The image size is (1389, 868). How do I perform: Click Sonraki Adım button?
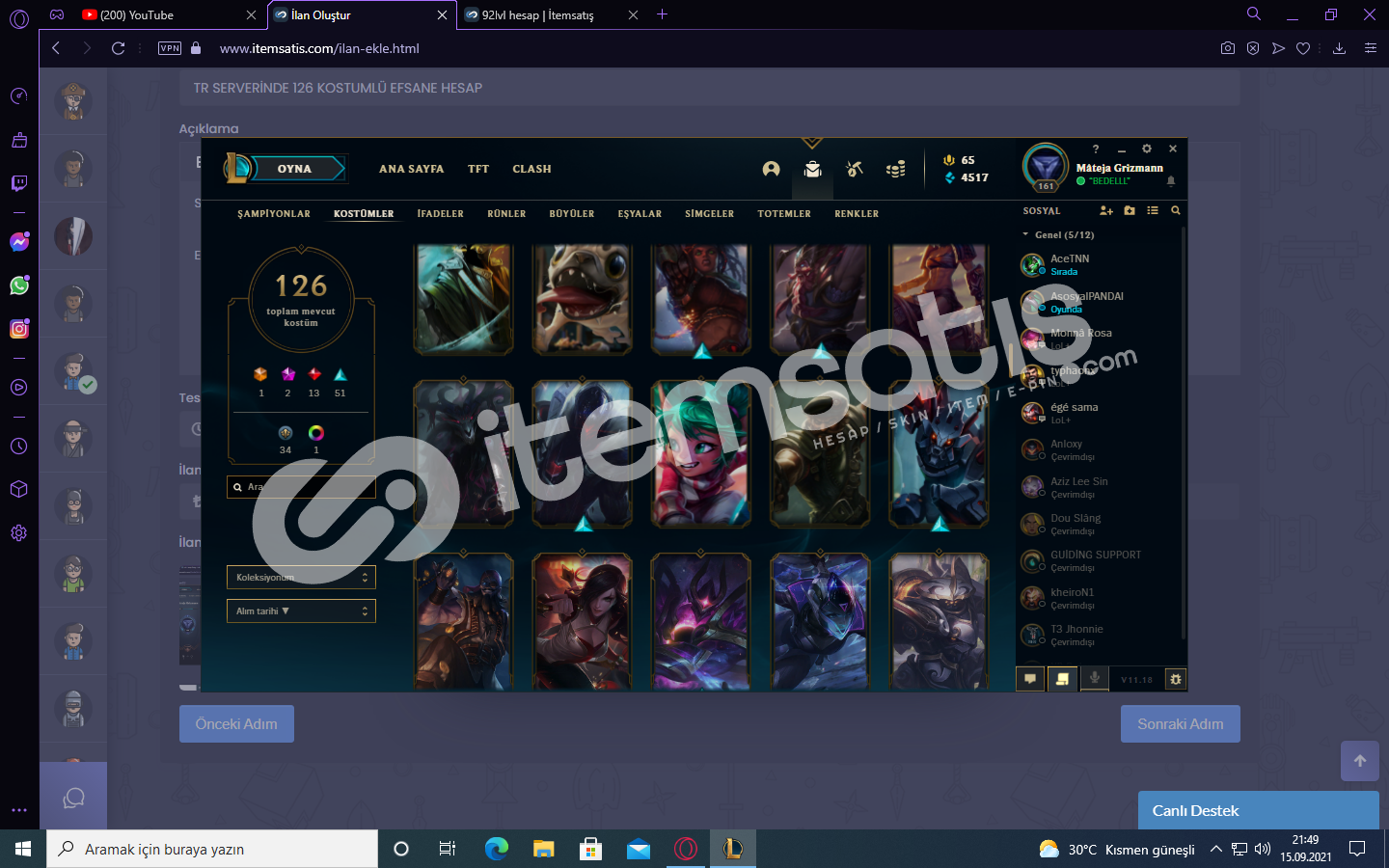pos(1180,724)
